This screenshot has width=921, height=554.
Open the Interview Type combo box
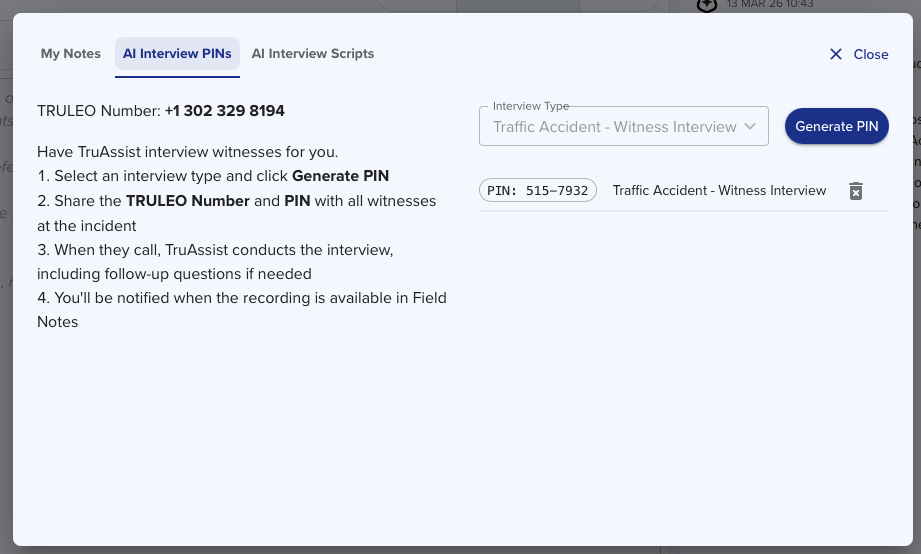tap(614, 127)
